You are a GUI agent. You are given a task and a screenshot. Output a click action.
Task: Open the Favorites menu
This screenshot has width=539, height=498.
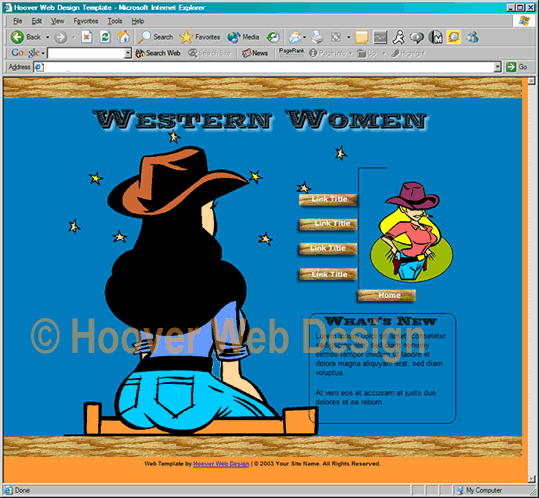(x=86, y=21)
